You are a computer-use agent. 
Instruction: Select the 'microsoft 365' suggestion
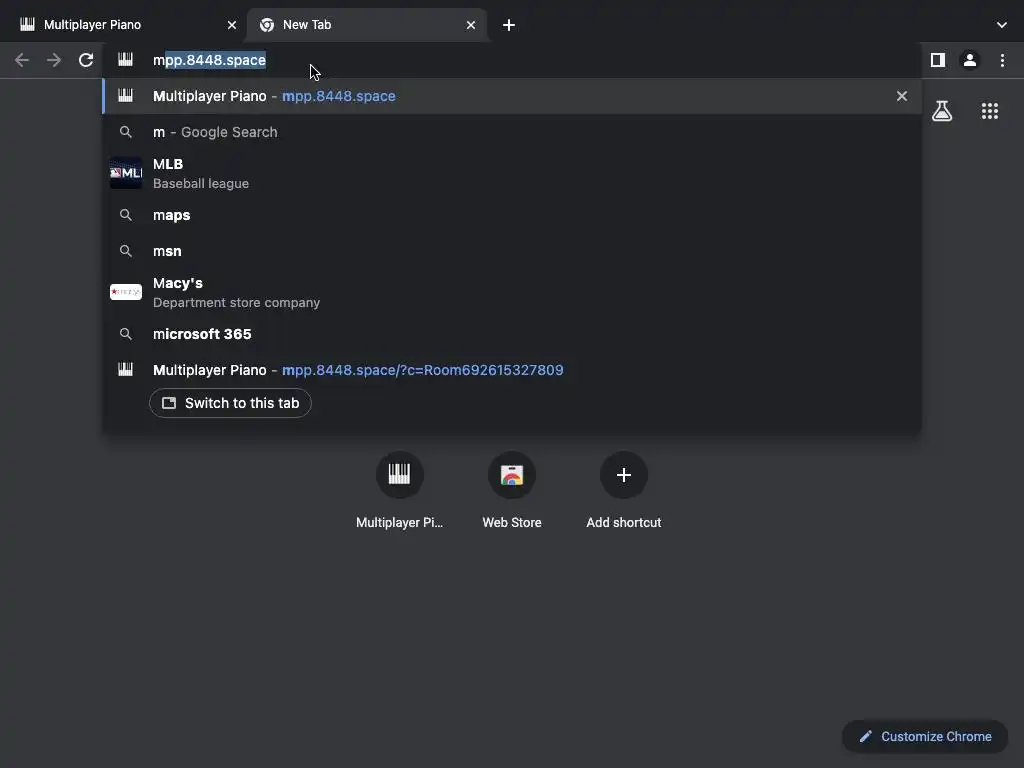(x=512, y=334)
